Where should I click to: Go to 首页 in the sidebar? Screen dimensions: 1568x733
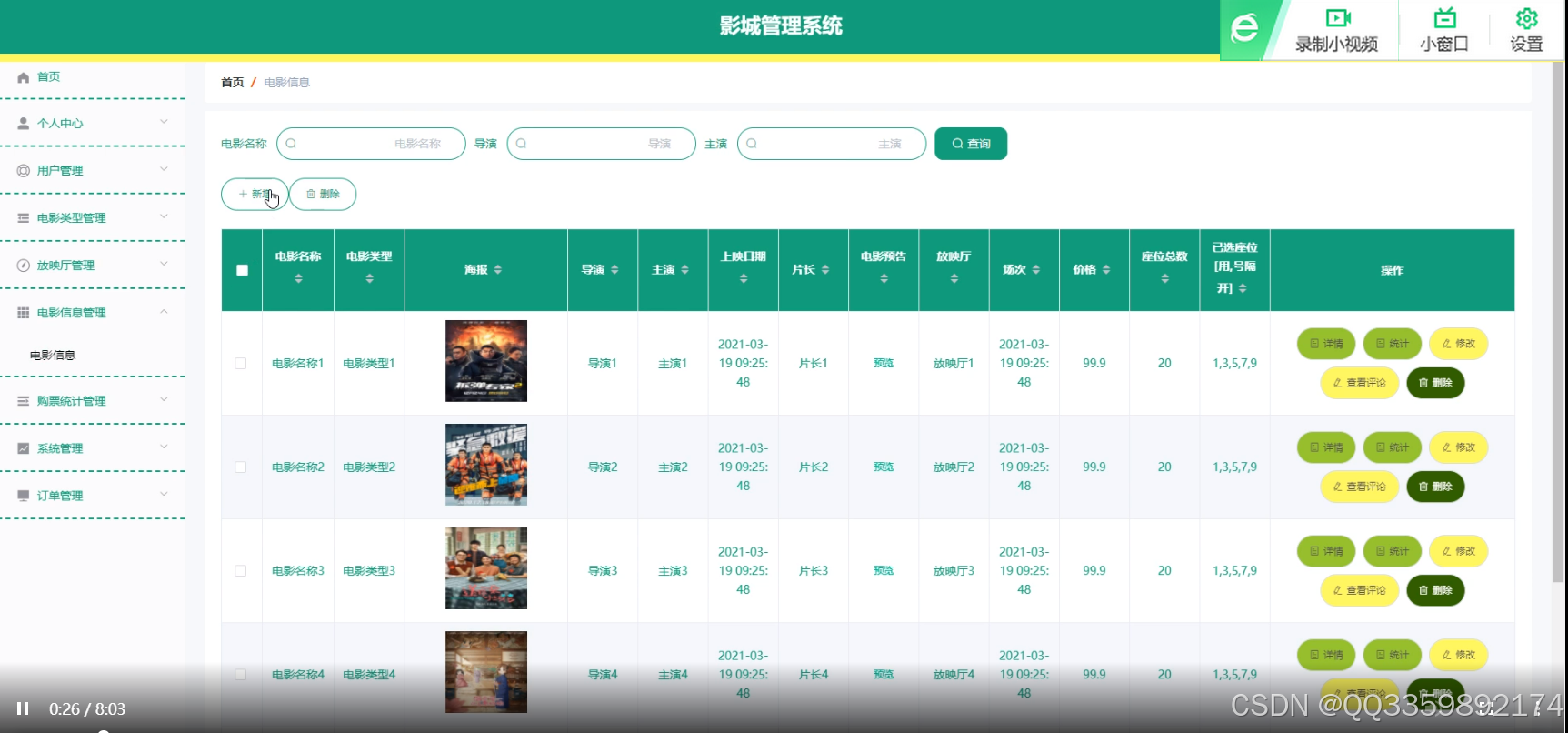point(49,77)
